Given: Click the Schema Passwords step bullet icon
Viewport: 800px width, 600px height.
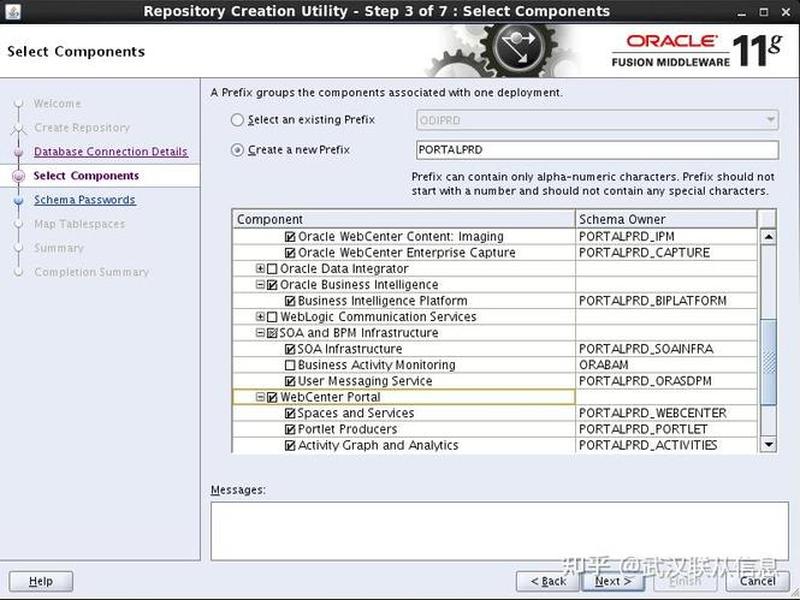Looking at the screenshot, I should pos(19,201).
